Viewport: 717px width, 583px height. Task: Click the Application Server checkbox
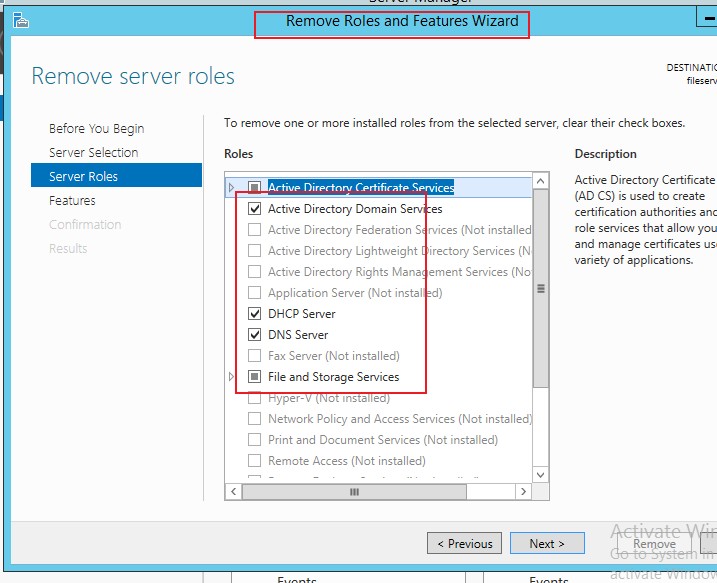pos(254,293)
